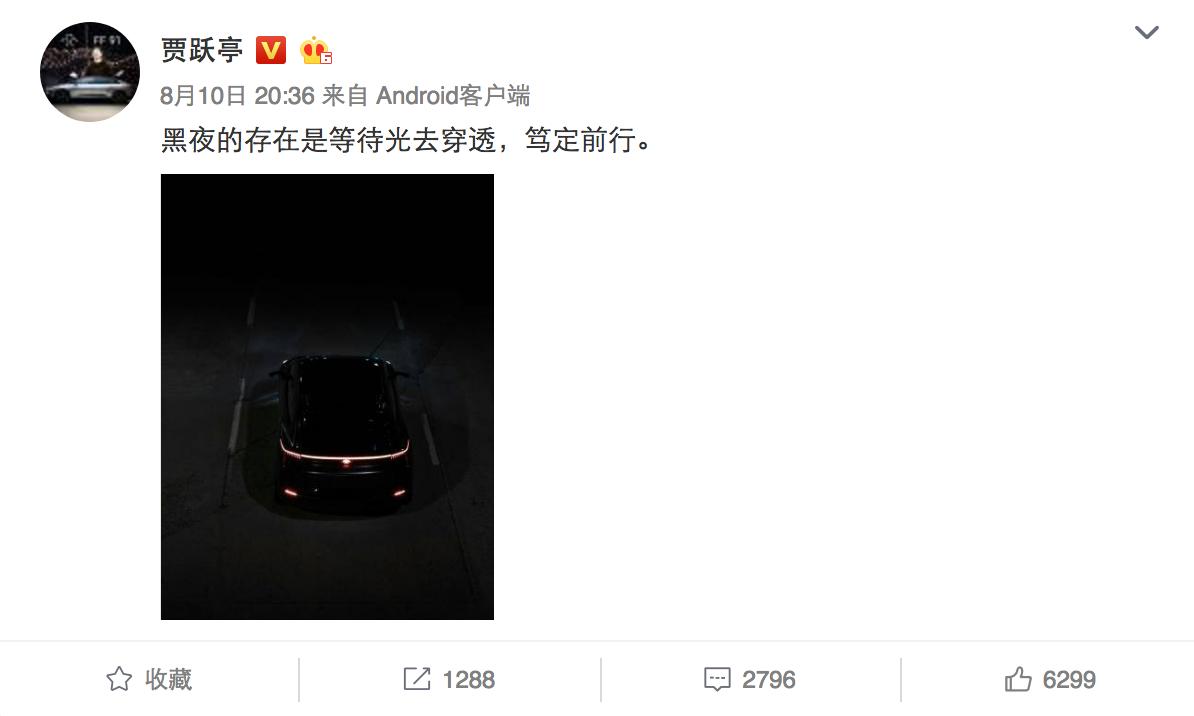Open the 8月10日 20:36 timestamp link
Image resolution: width=1194 pixels, height=716 pixels.
pos(238,96)
